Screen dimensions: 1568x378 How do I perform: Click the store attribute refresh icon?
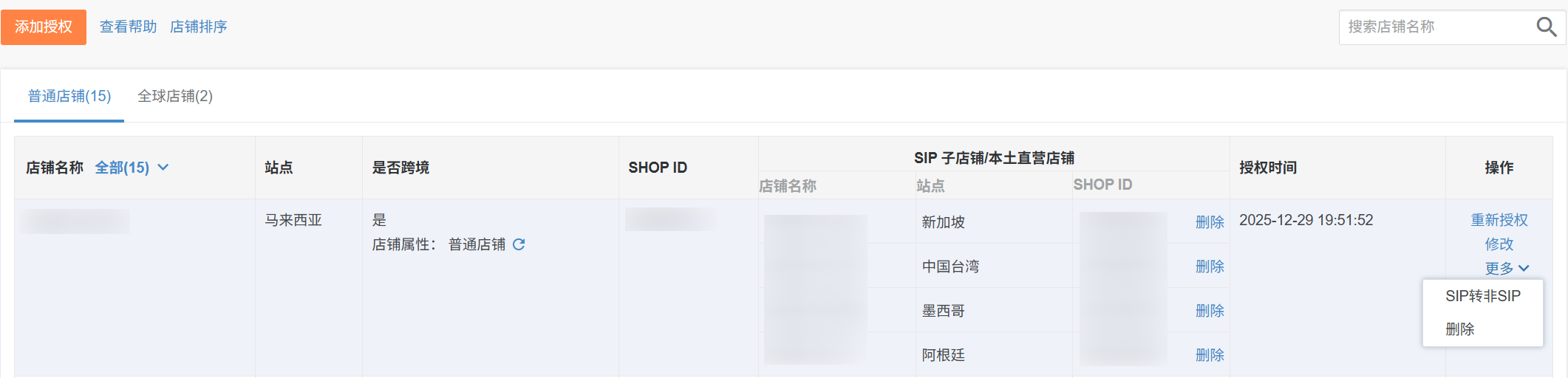(519, 244)
